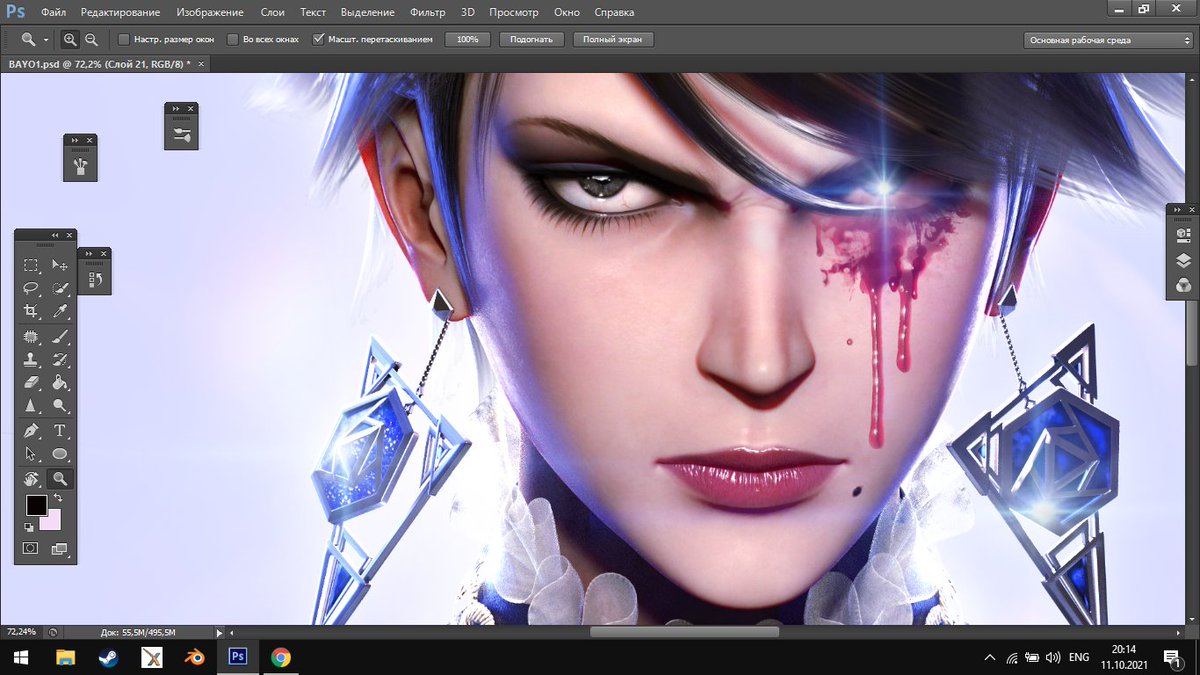Select the Rectangular Marquee tool
The height and width of the screenshot is (675, 1200).
[31, 265]
